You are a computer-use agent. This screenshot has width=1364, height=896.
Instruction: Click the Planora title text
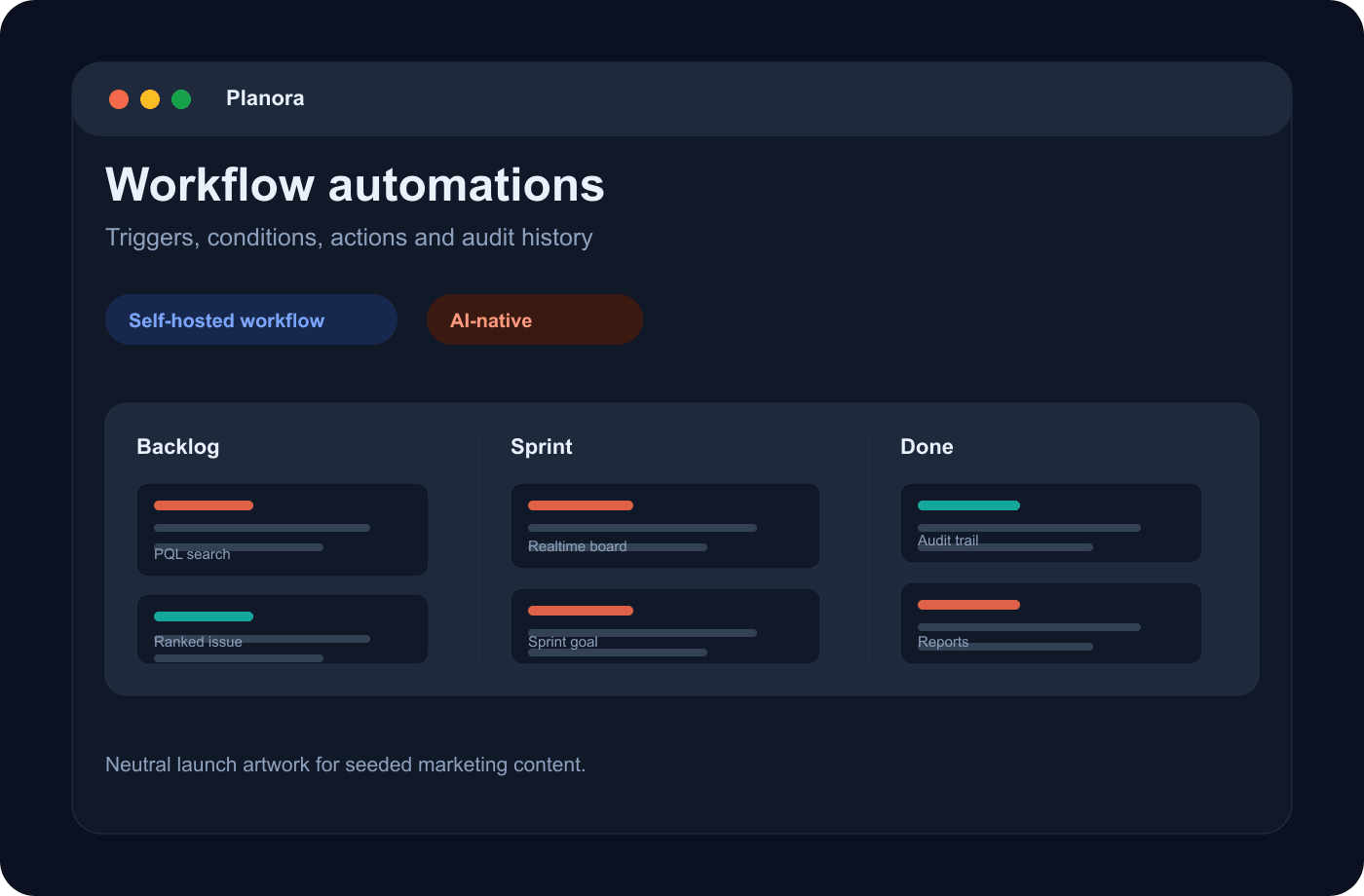click(265, 98)
